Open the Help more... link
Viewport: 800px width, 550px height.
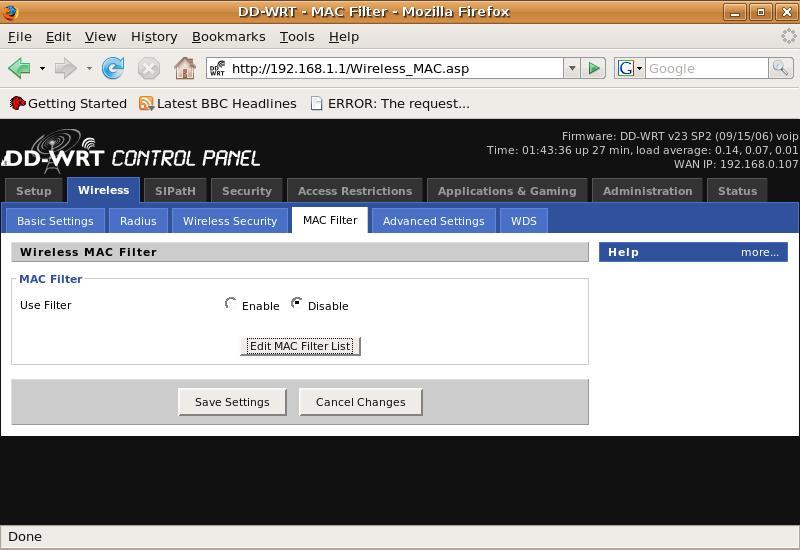coord(760,252)
